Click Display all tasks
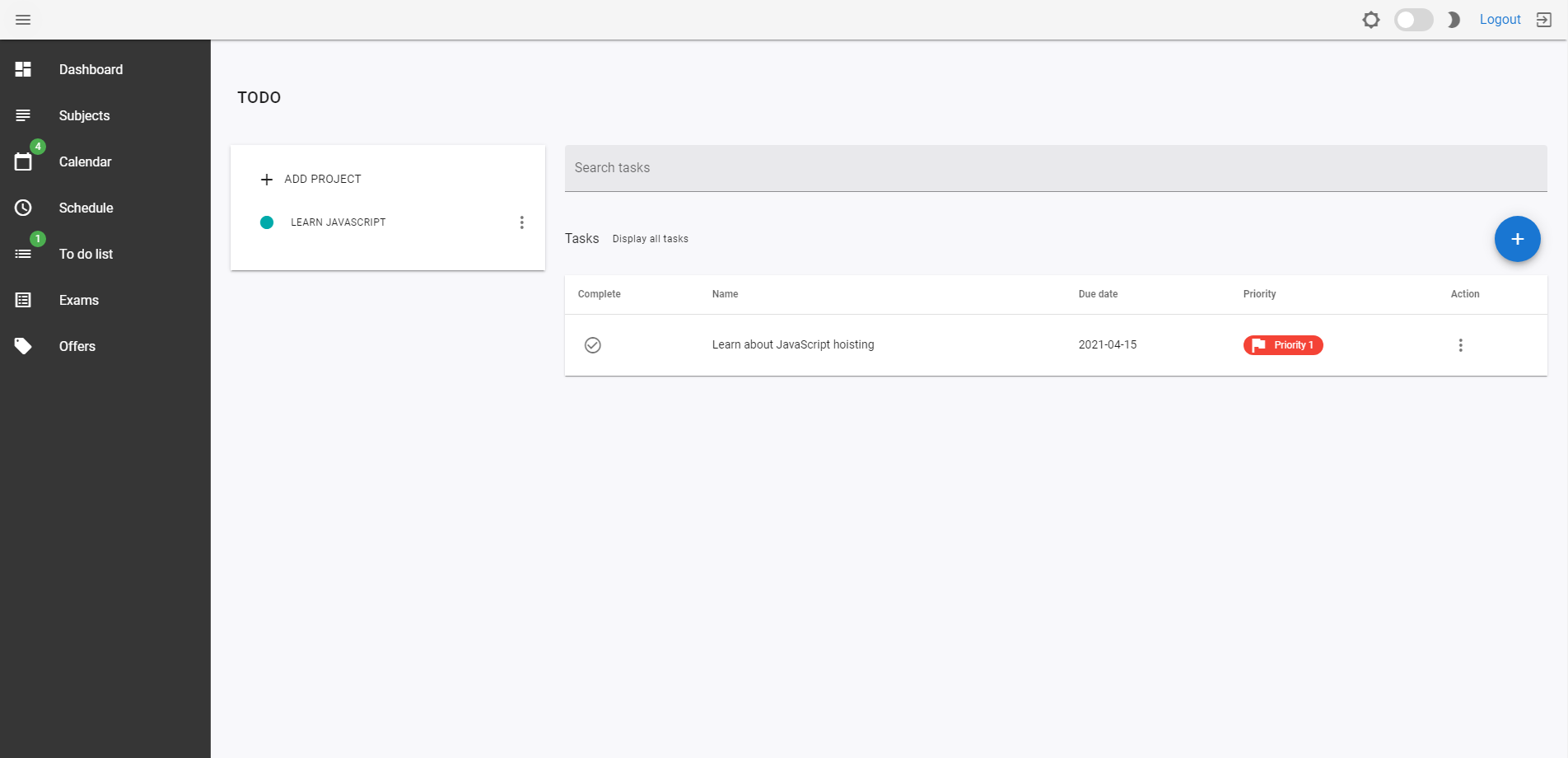 coord(651,239)
